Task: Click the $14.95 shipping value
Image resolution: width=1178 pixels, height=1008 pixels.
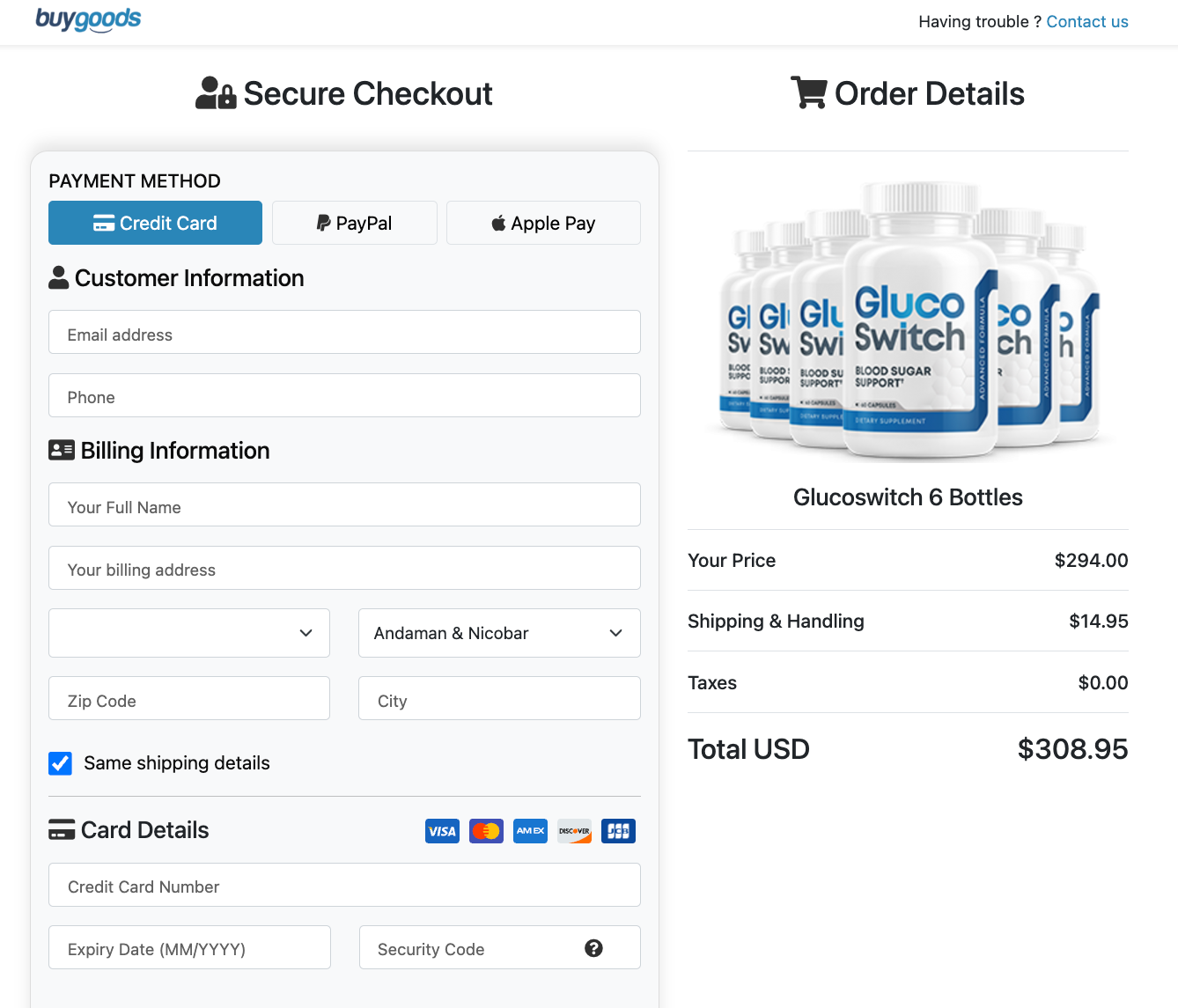Action: point(1098,622)
